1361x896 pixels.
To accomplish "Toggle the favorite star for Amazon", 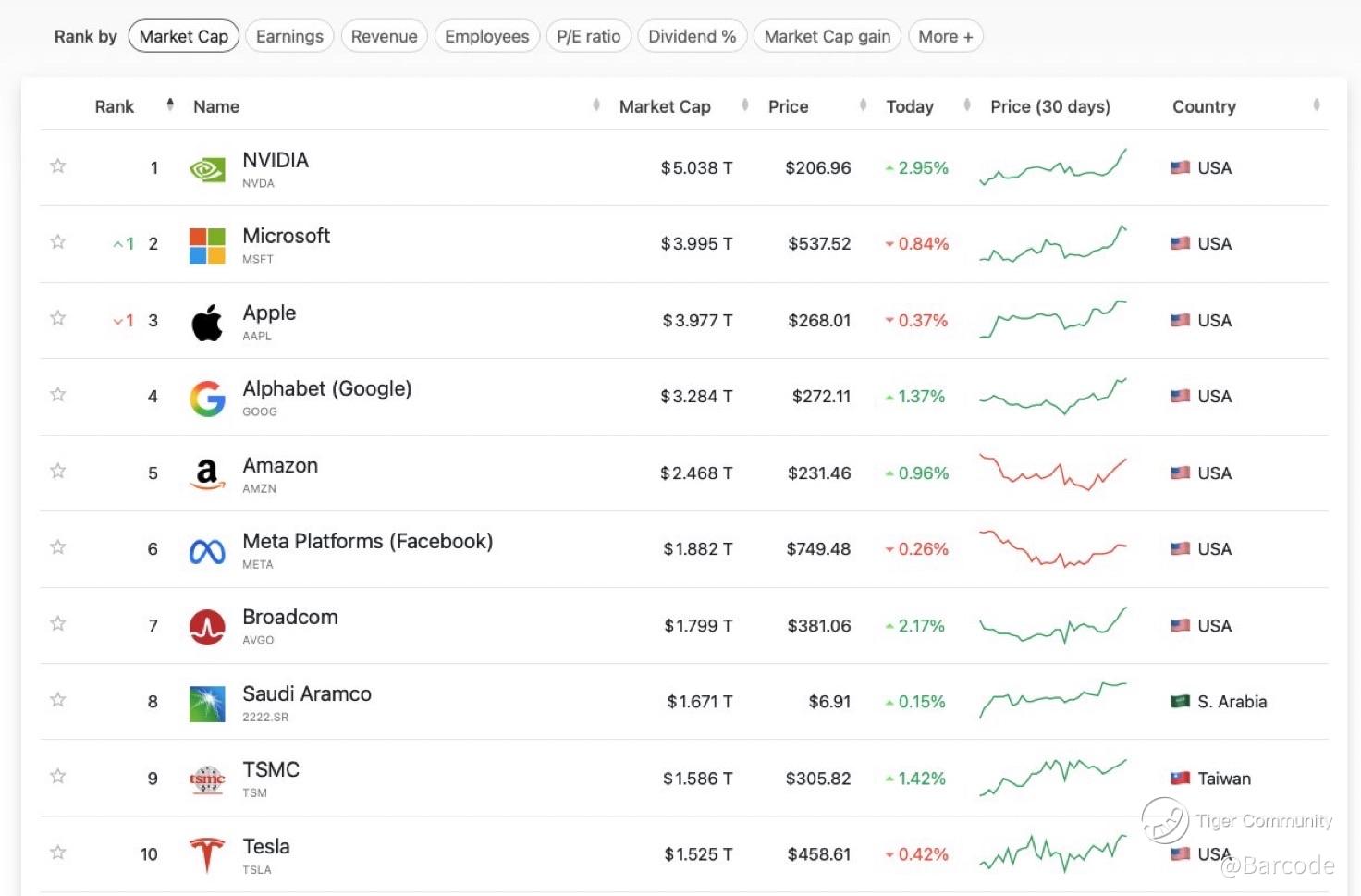I will (x=58, y=472).
